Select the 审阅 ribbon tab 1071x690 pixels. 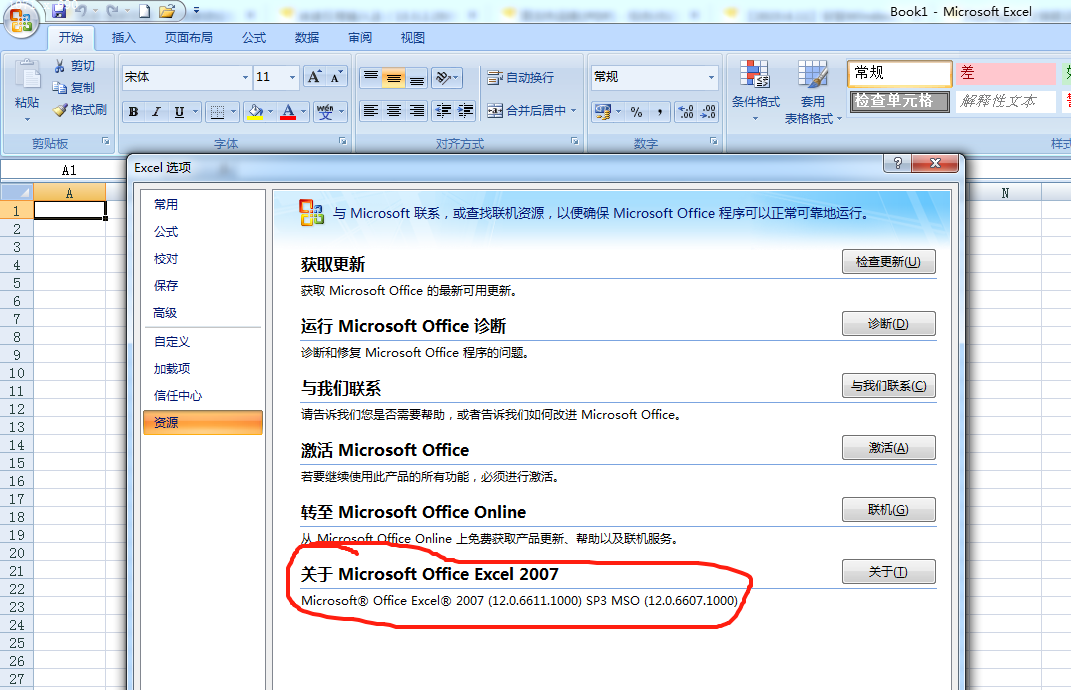click(360, 38)
